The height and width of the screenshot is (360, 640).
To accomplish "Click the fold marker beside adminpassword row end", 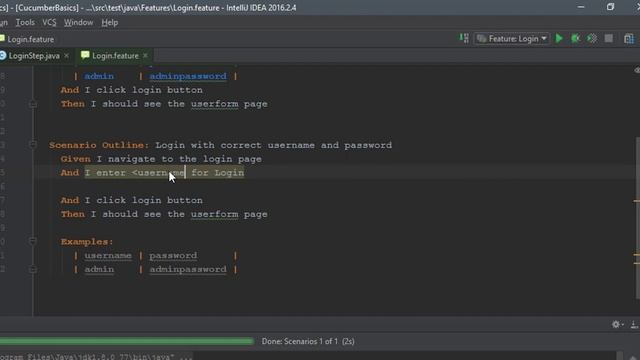I will click(x=33, y=269).
